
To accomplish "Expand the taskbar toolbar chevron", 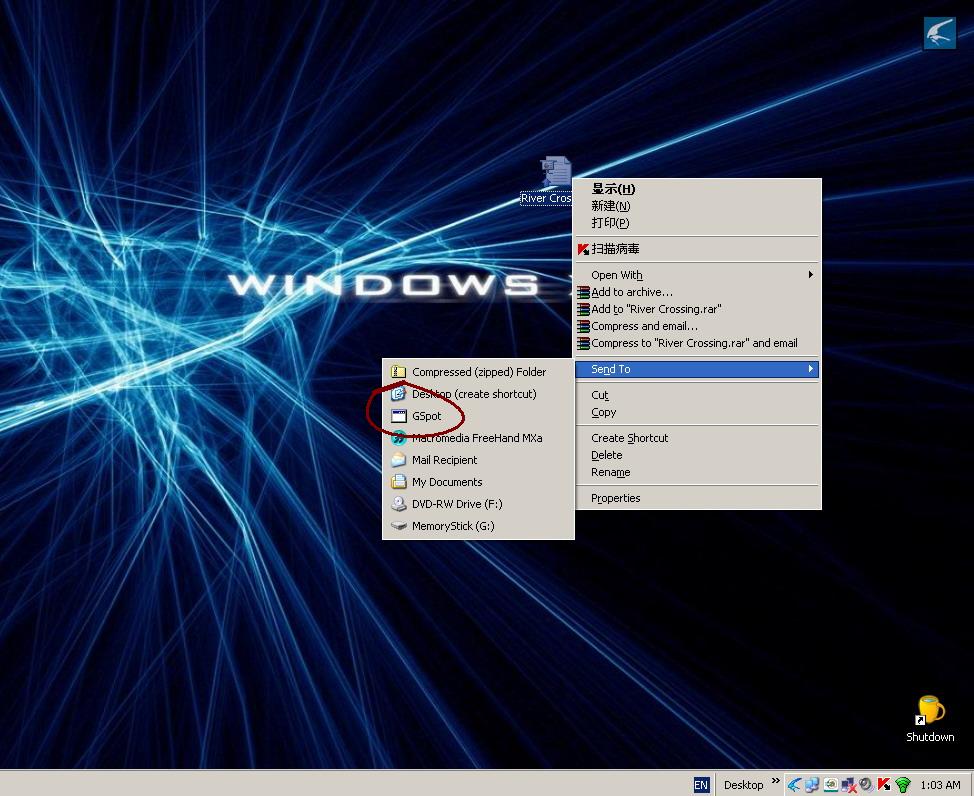I will pos(775,780).
